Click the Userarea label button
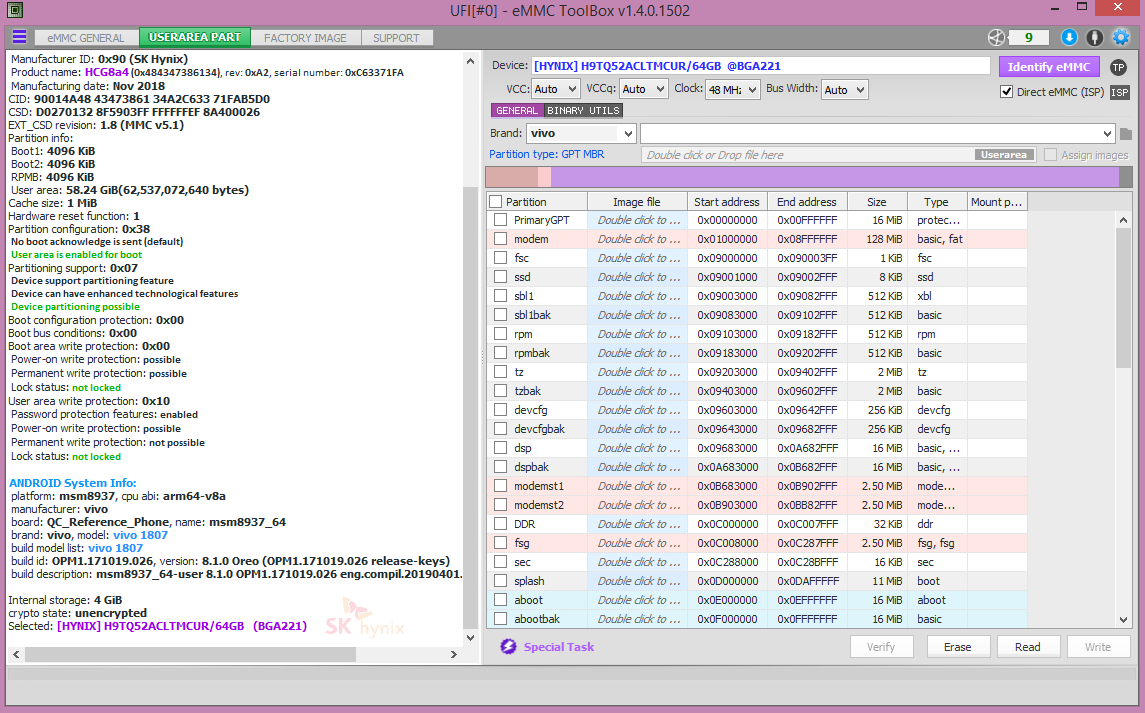The image size is (1145, 713). (1004, 155)
